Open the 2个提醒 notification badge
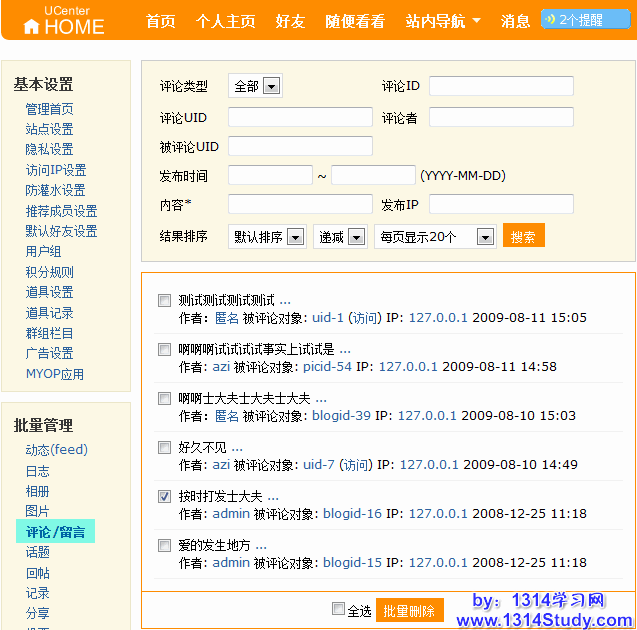 pyautogui.click(x=586, y=19)
